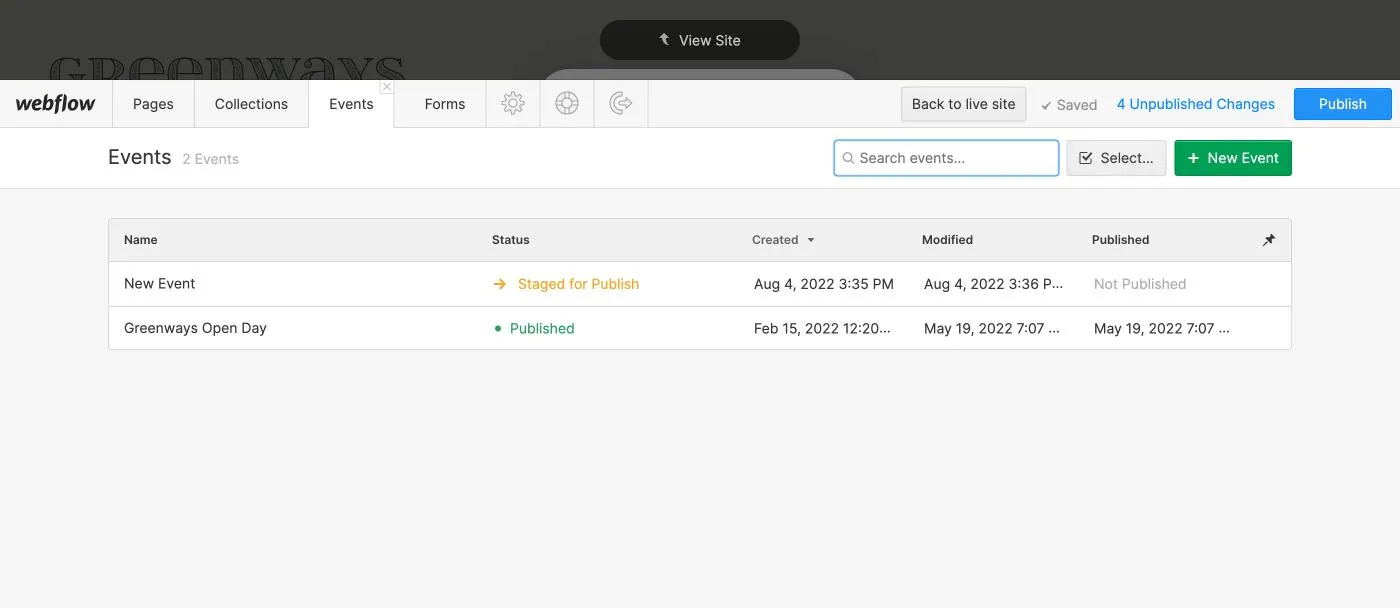The height and width of the screenshot is (608, 1400).
Task: Switch to the Pages tab
Action: click(153, 104)
